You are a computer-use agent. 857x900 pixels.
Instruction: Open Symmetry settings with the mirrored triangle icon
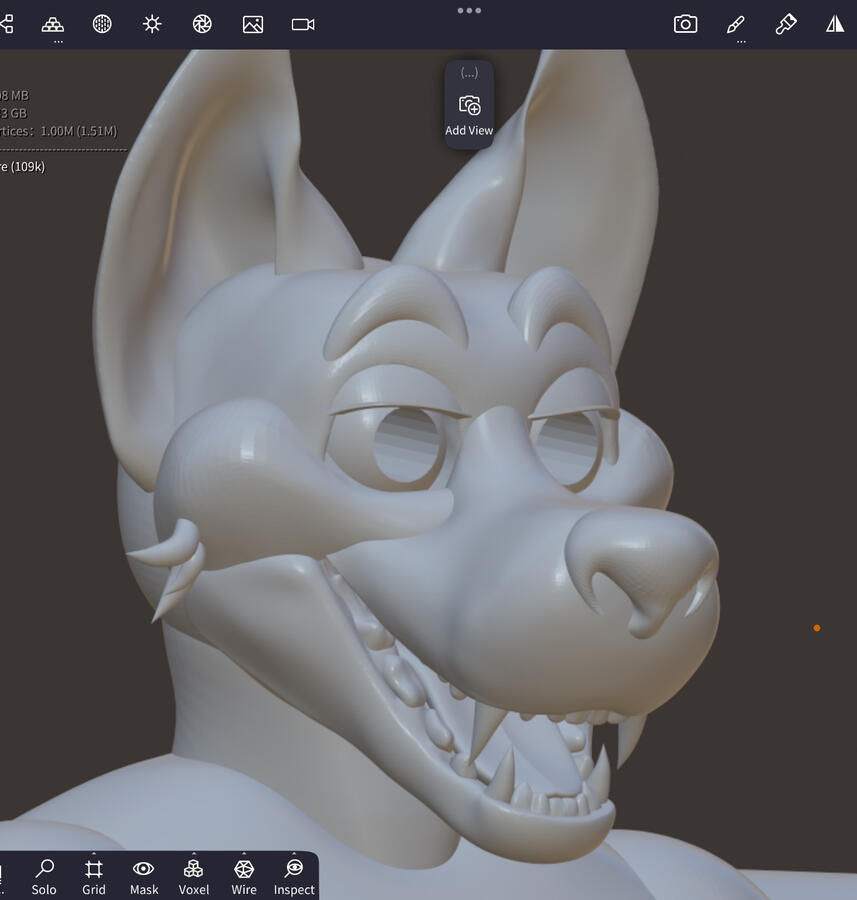click(x=835, y=24)
